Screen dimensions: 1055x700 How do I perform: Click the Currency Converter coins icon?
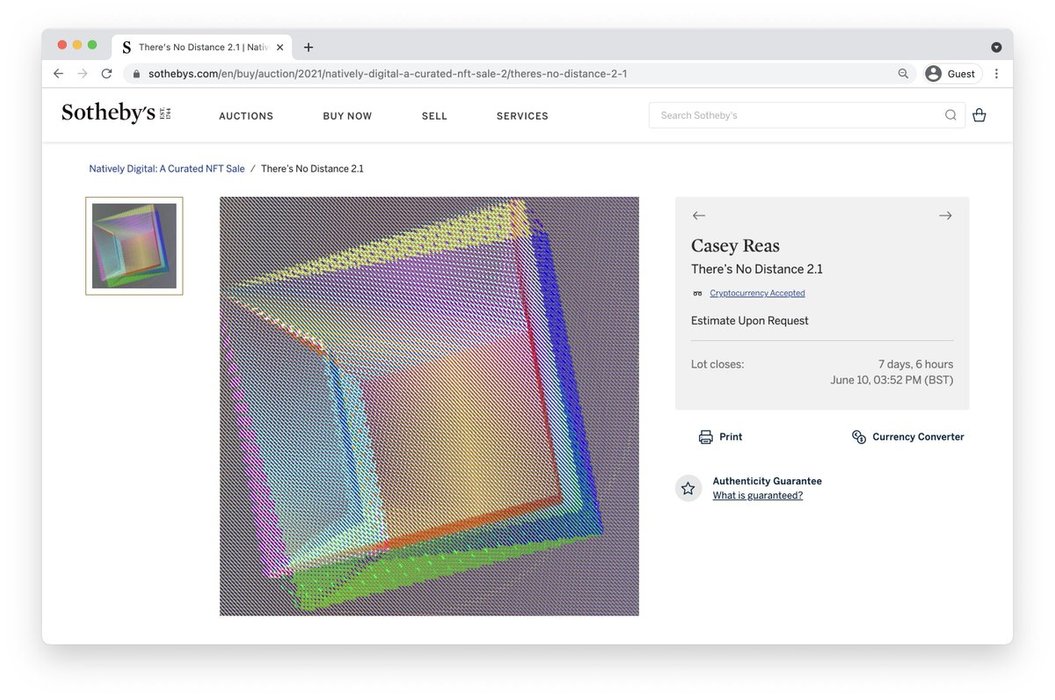tap(858, 437)
